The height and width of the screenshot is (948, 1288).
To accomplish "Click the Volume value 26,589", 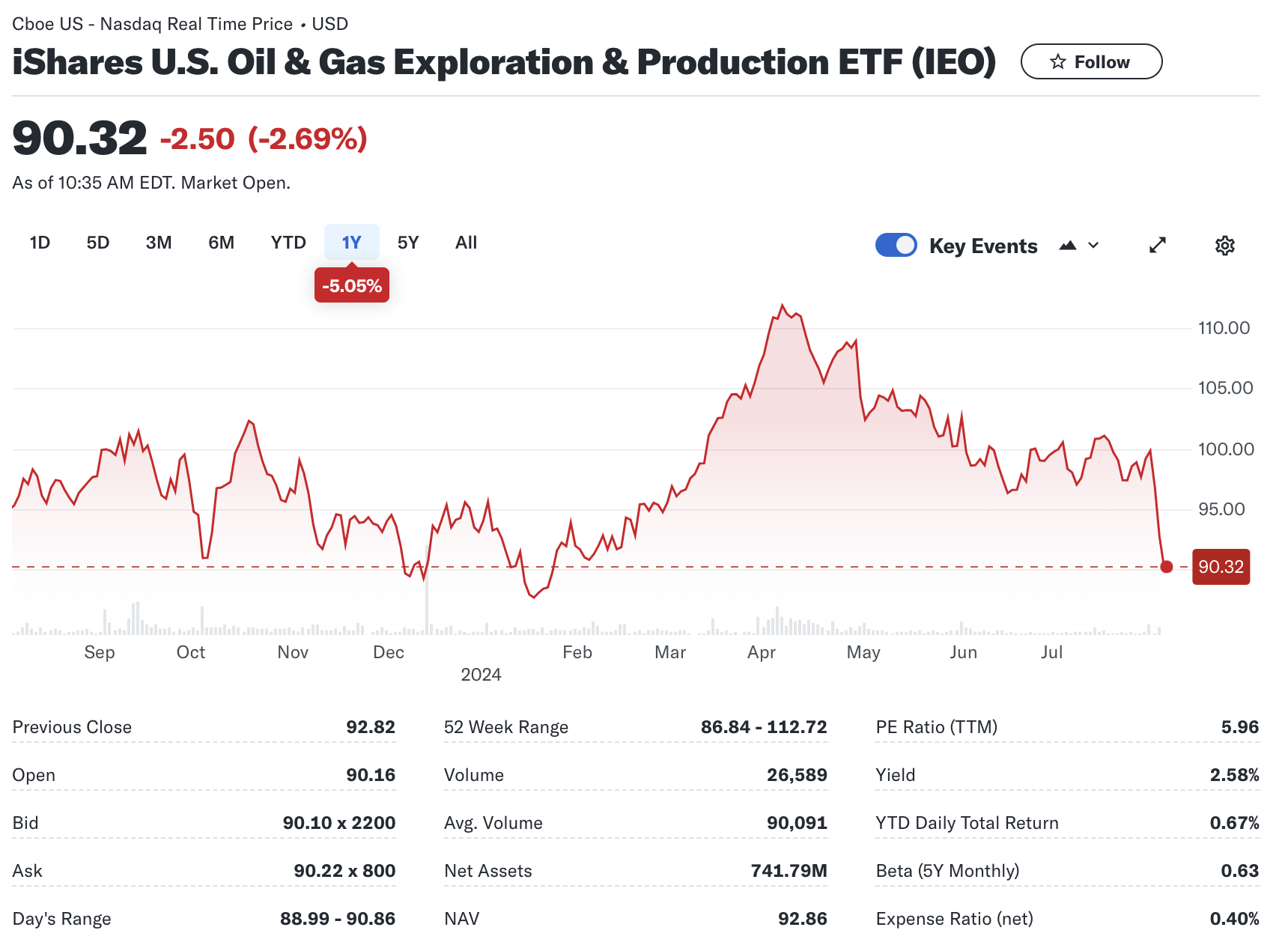I will pyautogui.click(x=797, y=775).
